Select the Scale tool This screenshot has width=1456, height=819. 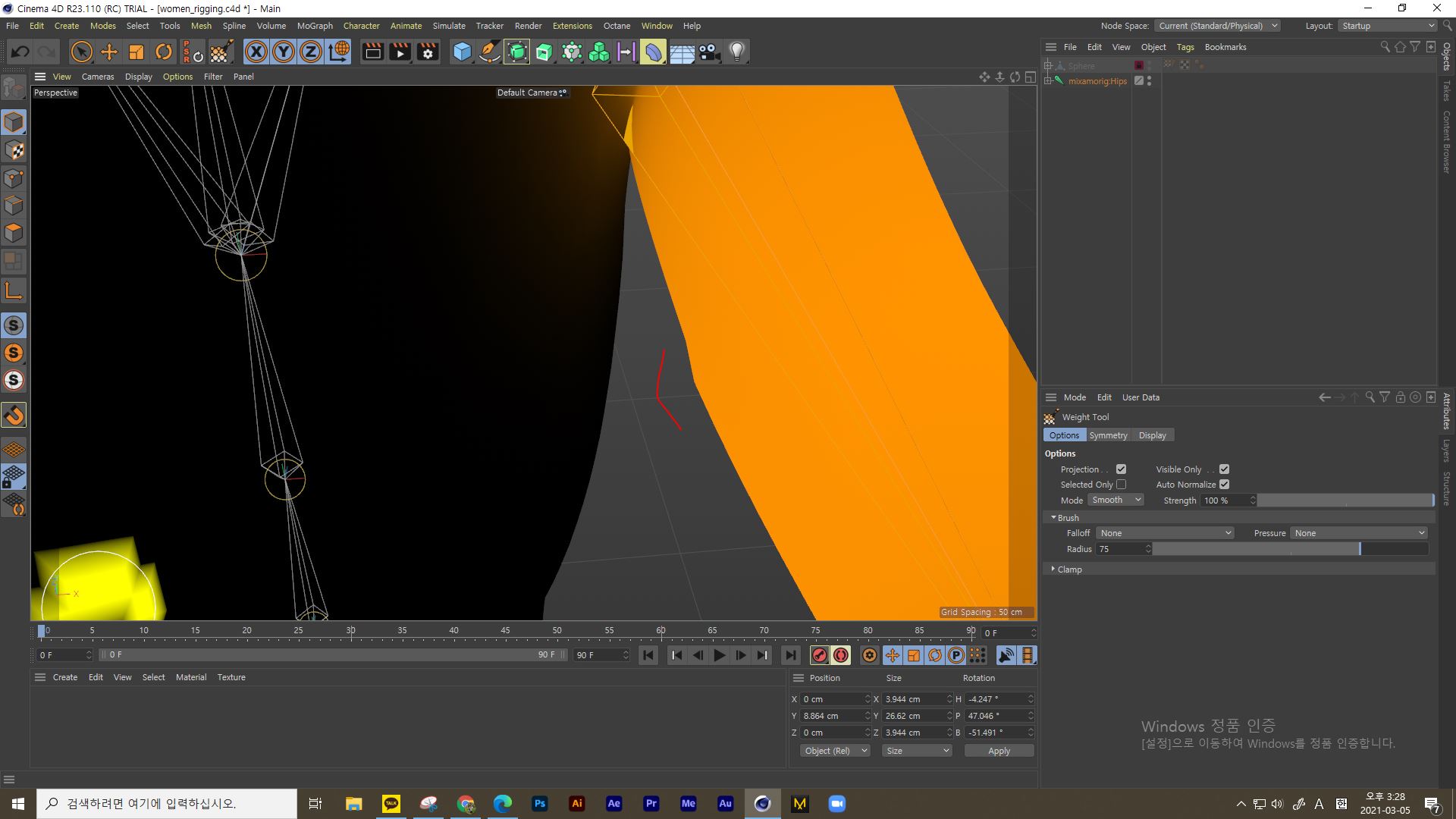click(x=136, y=52)
